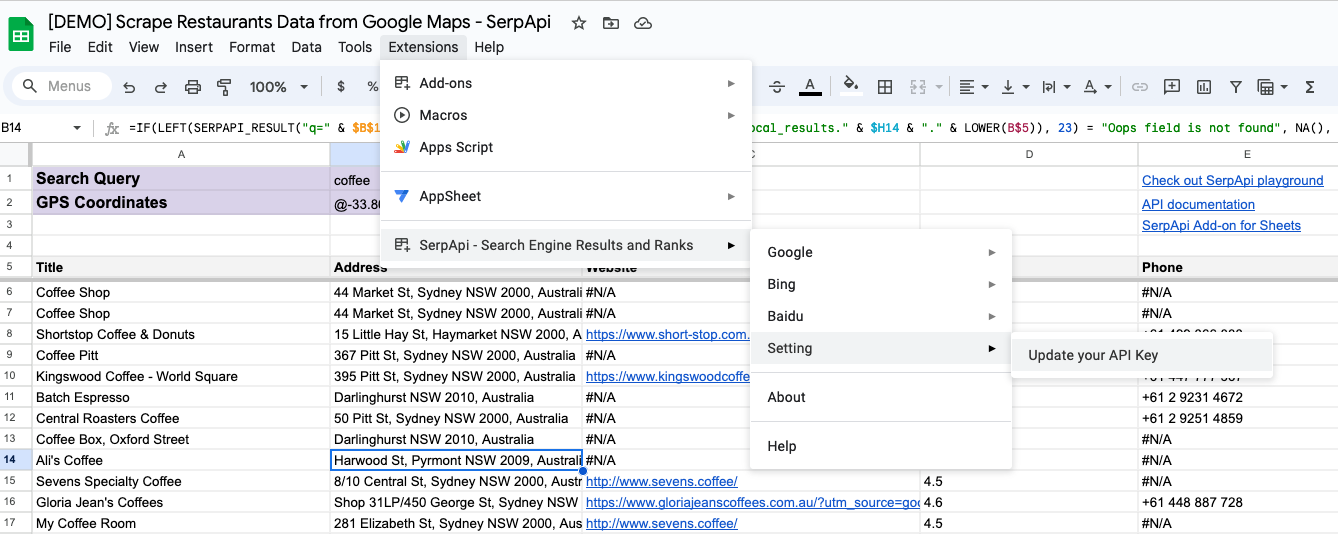Select About in SerpApi submenu
Screen dimensions: 1338x534
[x=881, y=397]
